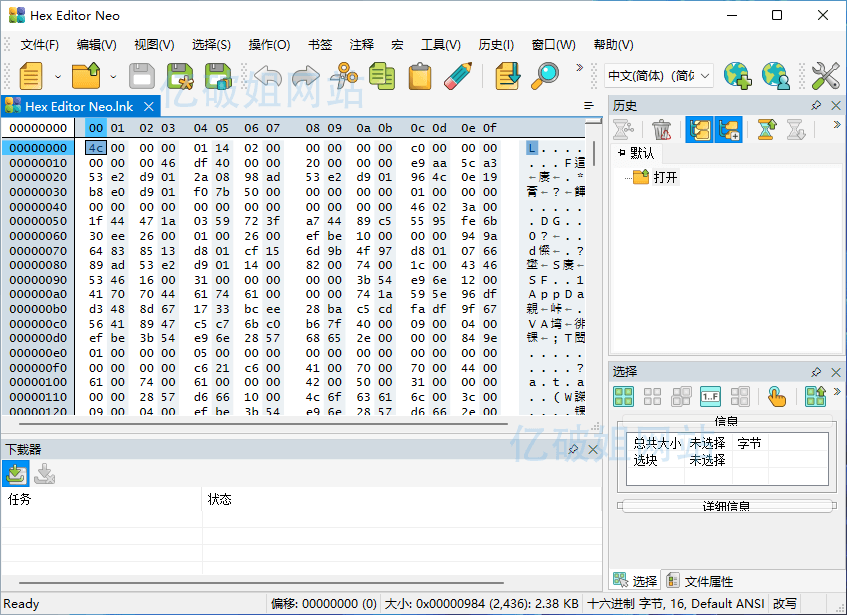Open settings with the wrench tools icon

(825, 76)
